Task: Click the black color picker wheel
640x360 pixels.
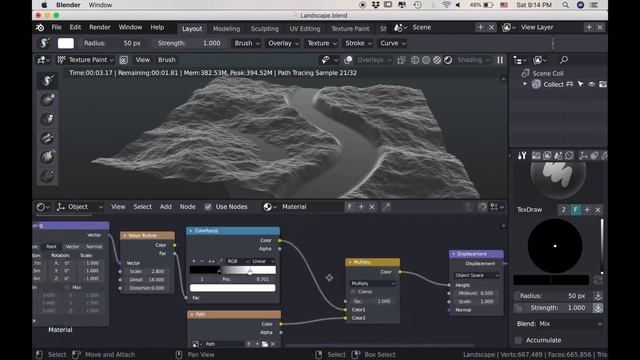Action: (555, 246)
